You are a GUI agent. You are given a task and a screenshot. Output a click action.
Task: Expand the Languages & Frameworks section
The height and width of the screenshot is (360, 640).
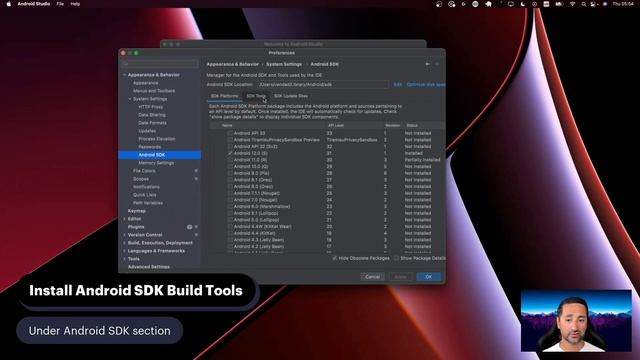tap(124, 251)
